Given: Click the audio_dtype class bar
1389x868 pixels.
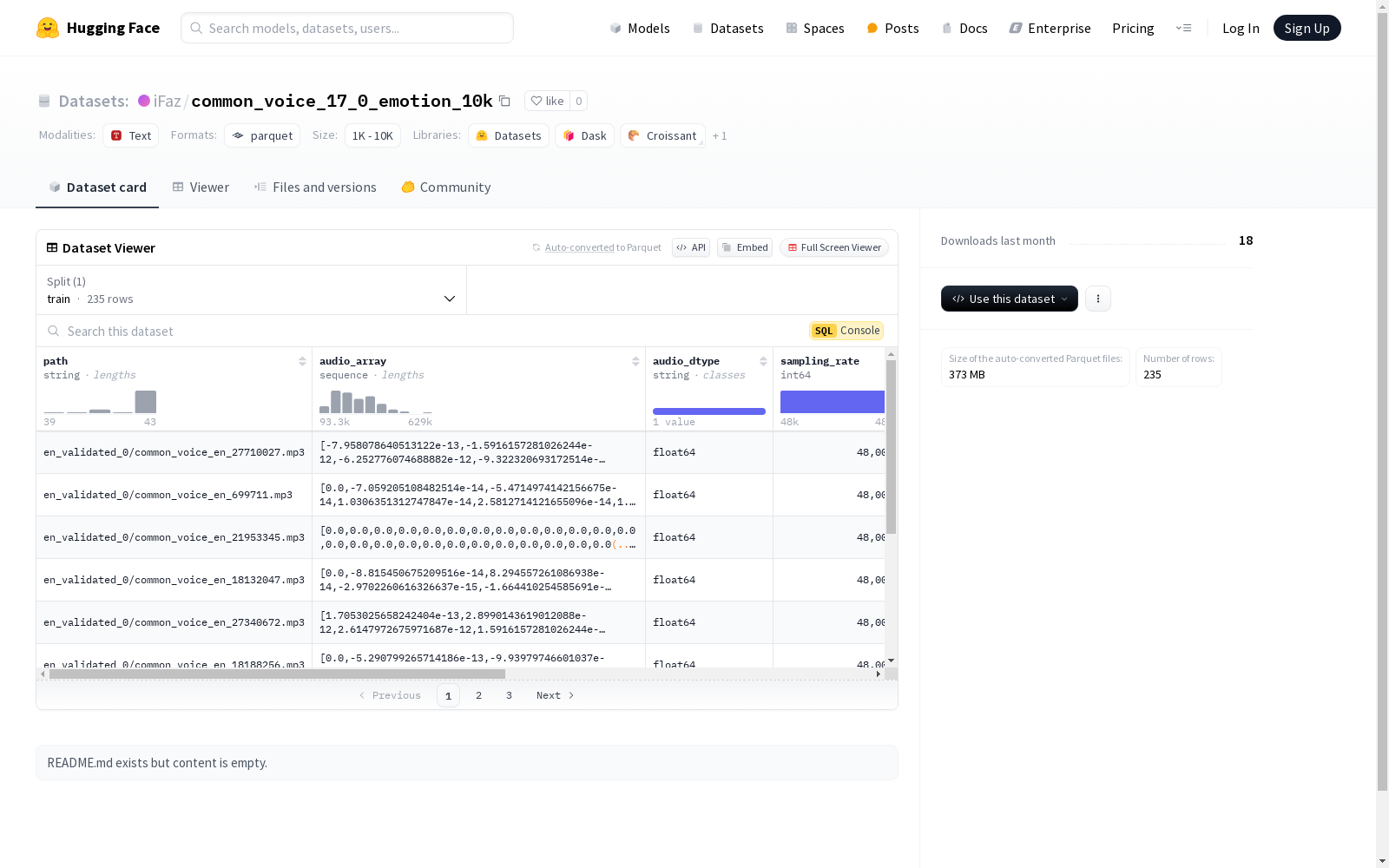Looking at the screenshot, I should tap(709, 411).
